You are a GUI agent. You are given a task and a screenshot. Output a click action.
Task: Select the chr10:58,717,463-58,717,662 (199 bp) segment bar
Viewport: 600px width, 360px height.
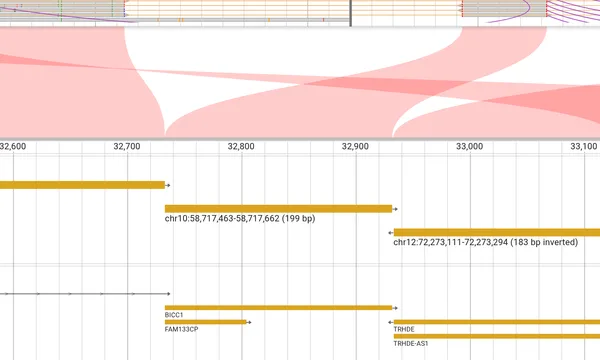click(279, 209)
